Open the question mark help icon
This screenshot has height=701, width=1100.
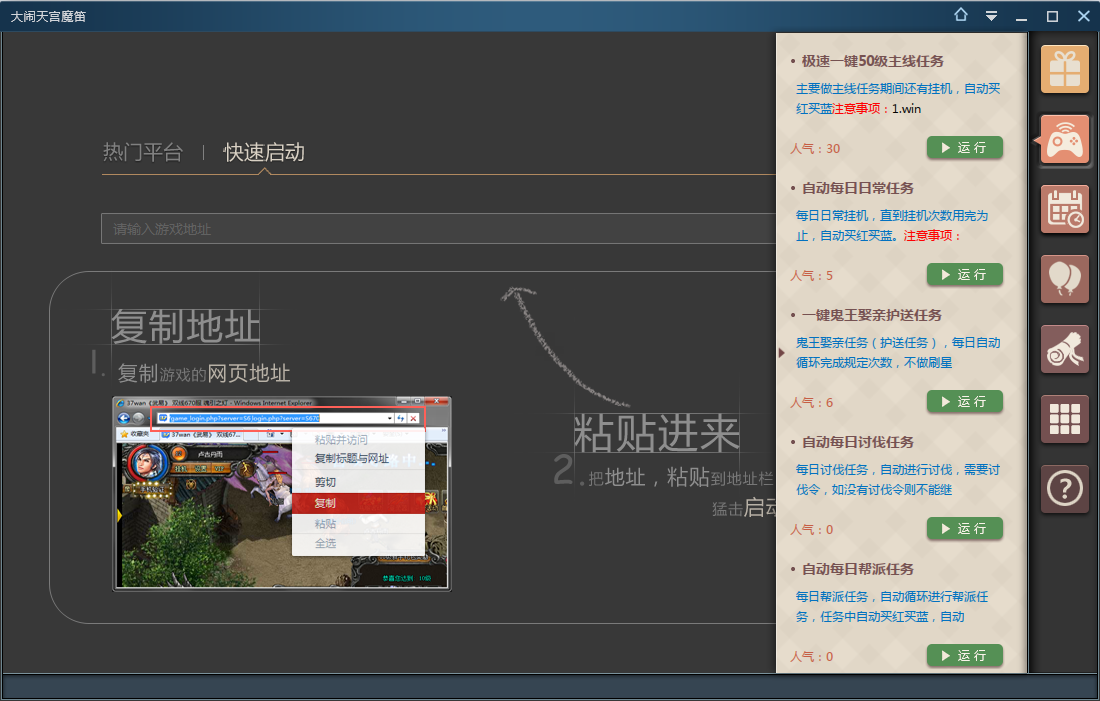click(1064, 489)
